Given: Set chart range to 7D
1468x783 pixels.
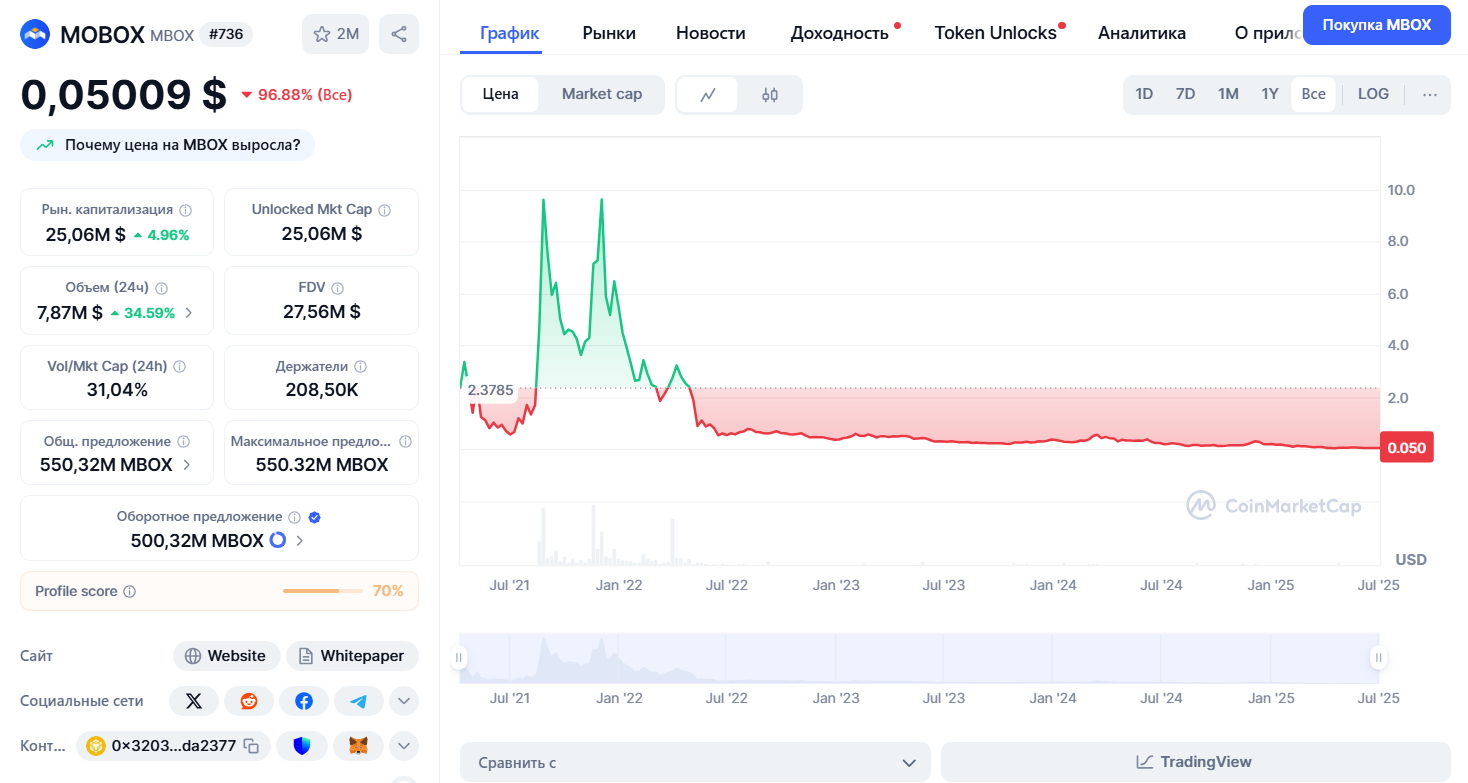Looking at the screenshot, I should click(1185, 94).
